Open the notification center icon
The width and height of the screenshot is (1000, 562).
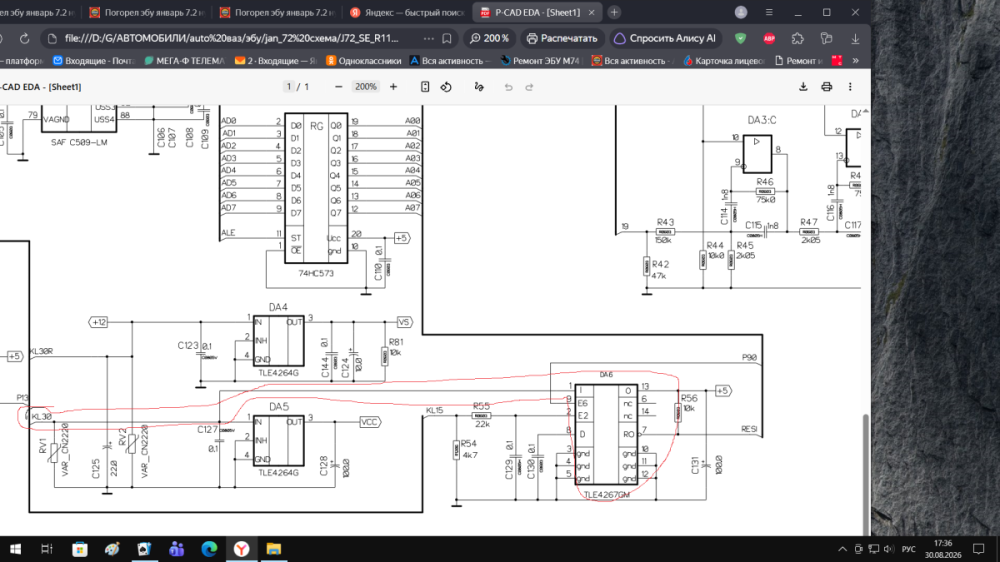[x=979, y=549]
